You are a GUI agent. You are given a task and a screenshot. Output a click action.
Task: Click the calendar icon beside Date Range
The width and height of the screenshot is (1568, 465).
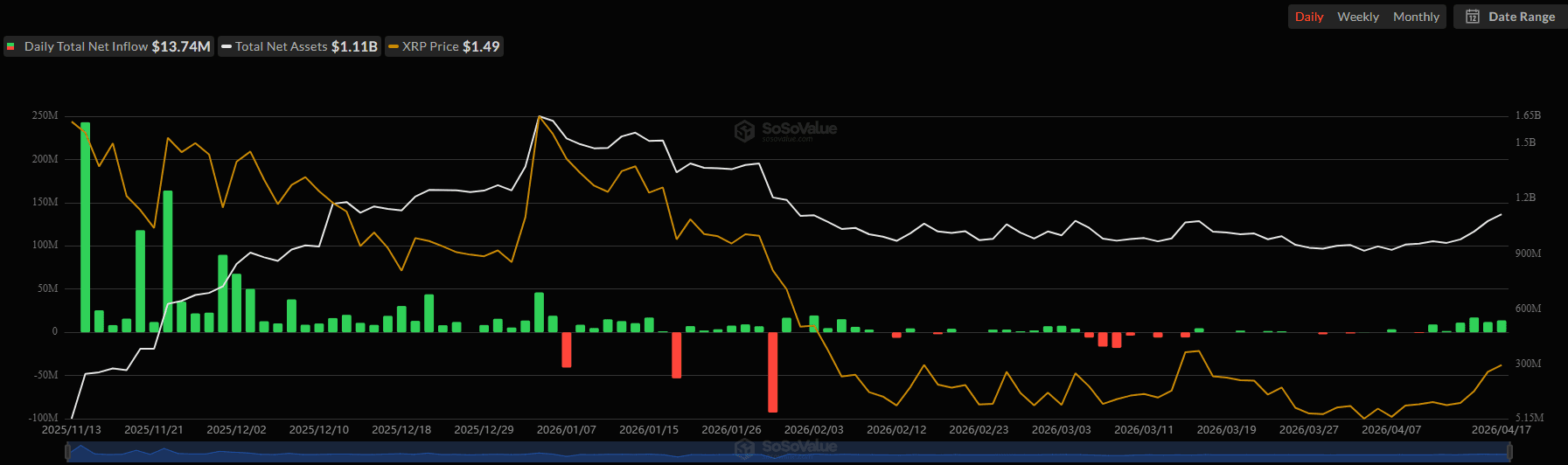[x=1473, y=17]
